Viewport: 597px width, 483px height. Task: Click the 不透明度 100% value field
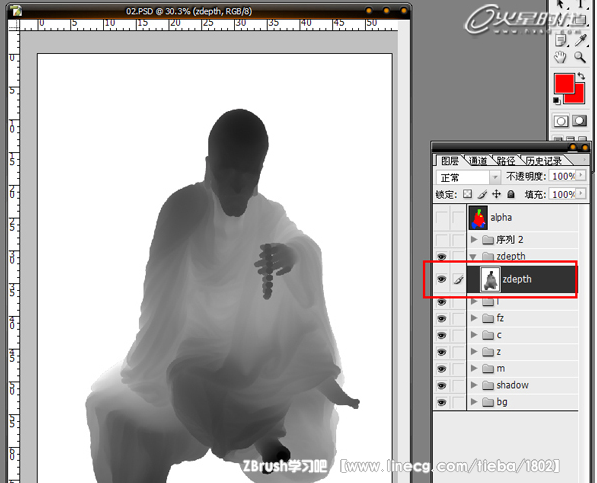(x=563, y=176)
